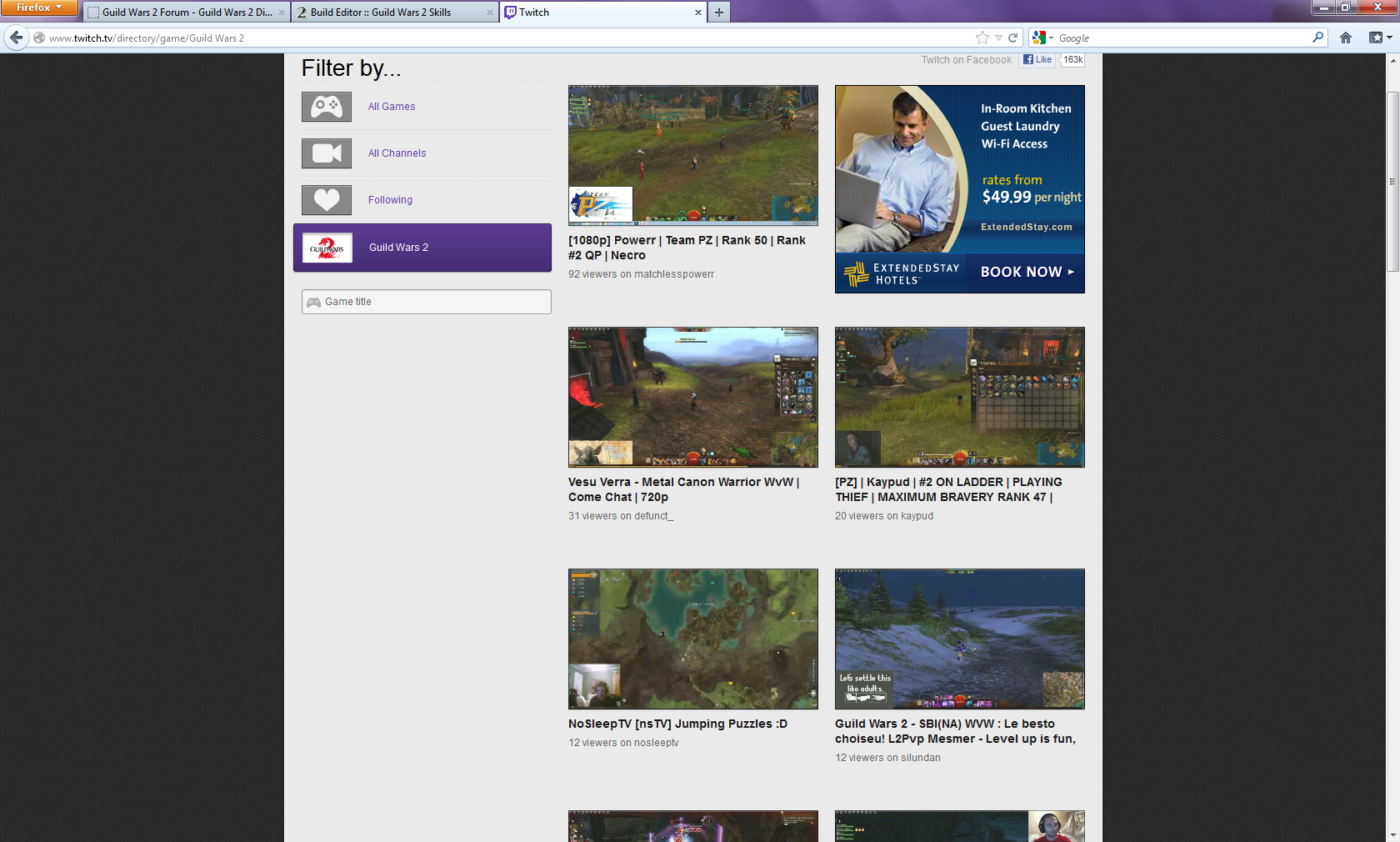Click the 163k Facebook like count

[x=1072, y=59]
